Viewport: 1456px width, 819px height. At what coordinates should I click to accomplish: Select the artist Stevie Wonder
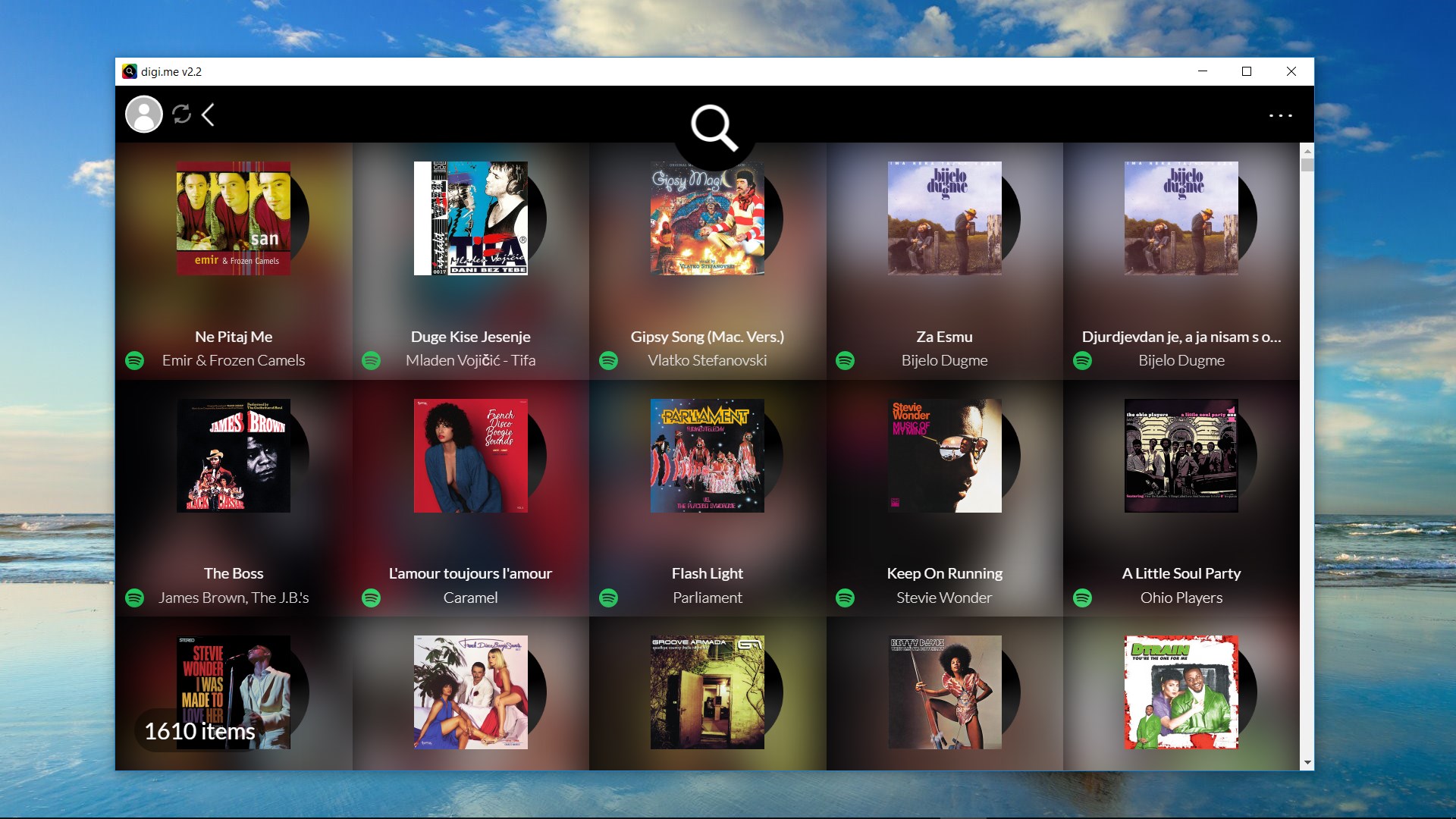pos(945,598)
